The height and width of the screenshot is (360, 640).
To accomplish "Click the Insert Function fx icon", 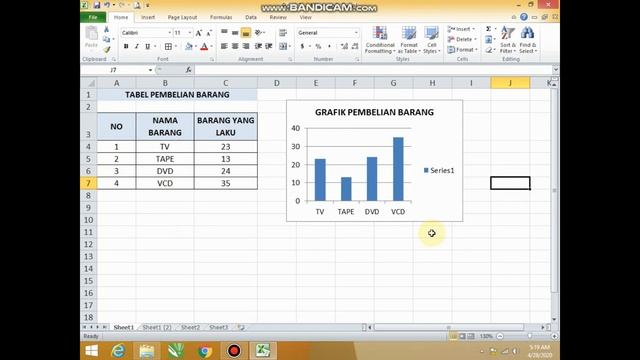I will tap(188, 70).
